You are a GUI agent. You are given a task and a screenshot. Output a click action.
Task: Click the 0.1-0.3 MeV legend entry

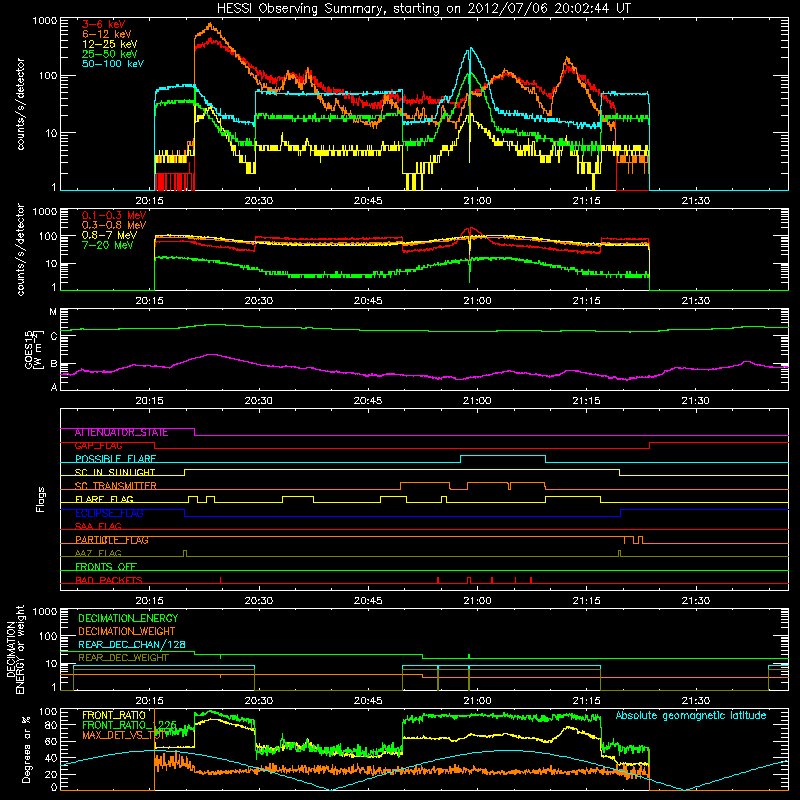click(x=114, y=215)
